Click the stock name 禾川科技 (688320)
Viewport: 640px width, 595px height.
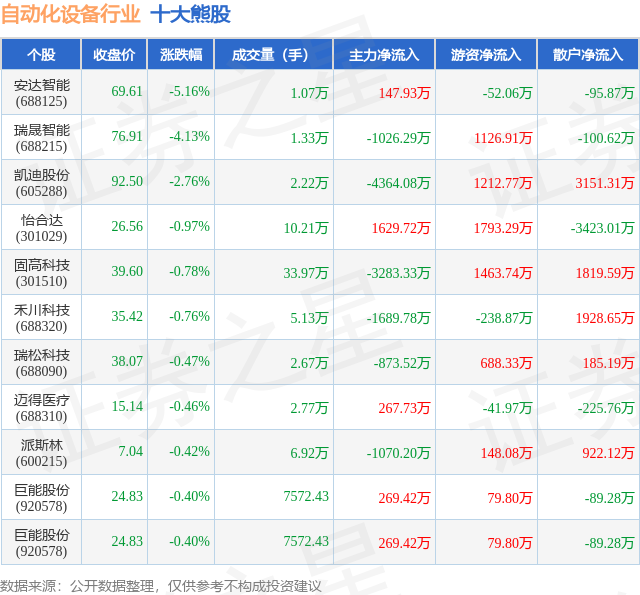click(42, 317)
